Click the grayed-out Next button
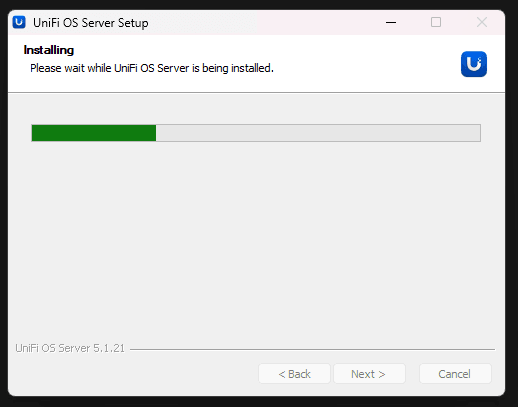Screen dimensions: 518x407 pyautogui.click(x=369, y=374)
